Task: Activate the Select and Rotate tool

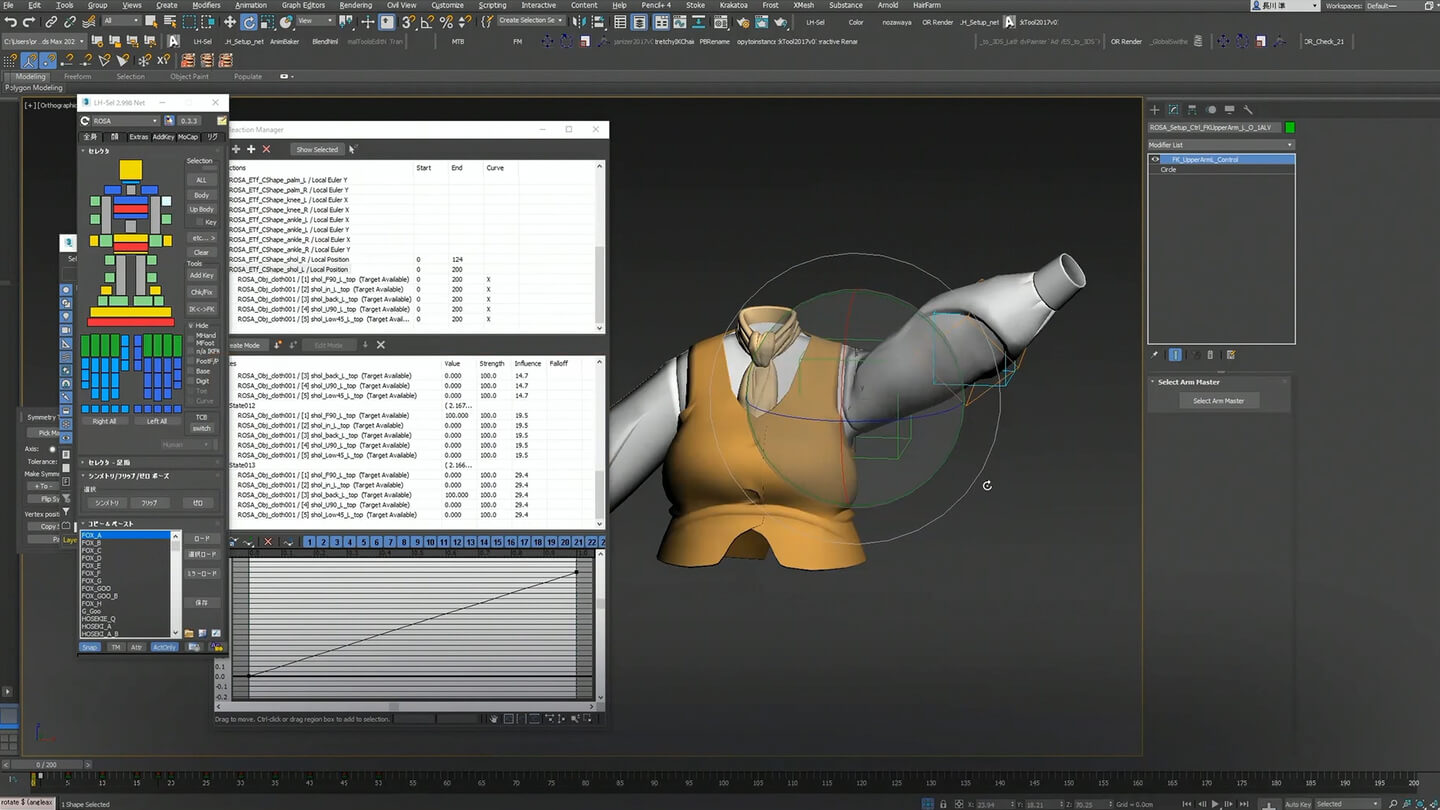Action: (x=249, y=22)
